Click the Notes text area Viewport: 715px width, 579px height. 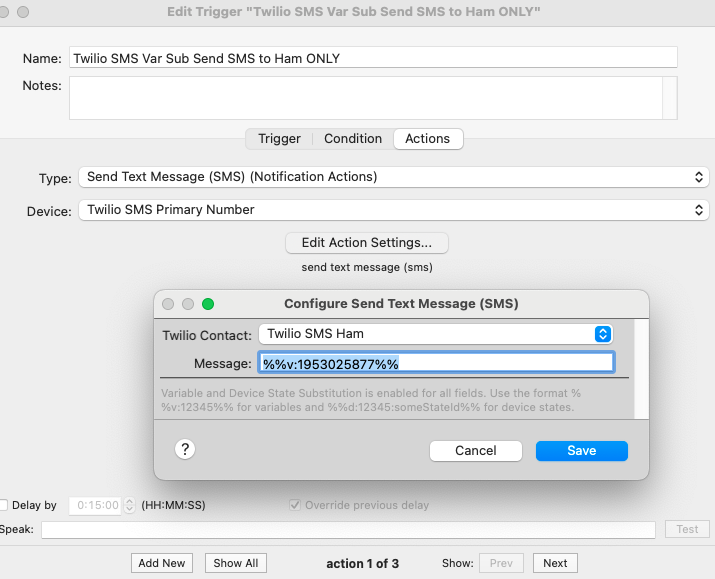click(366, 98)
